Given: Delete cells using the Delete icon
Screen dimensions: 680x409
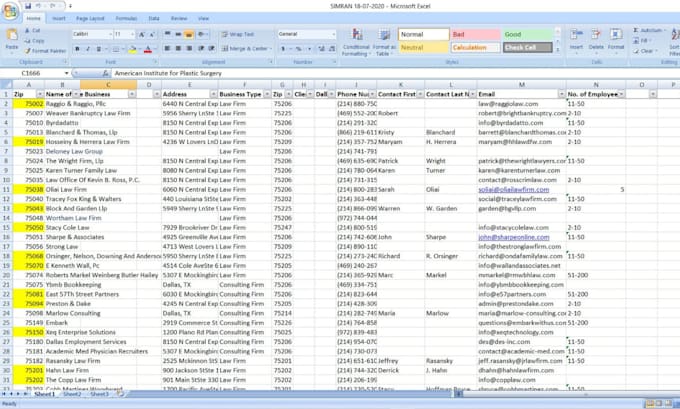Looking at the screenshot, I should click(596, 40).
